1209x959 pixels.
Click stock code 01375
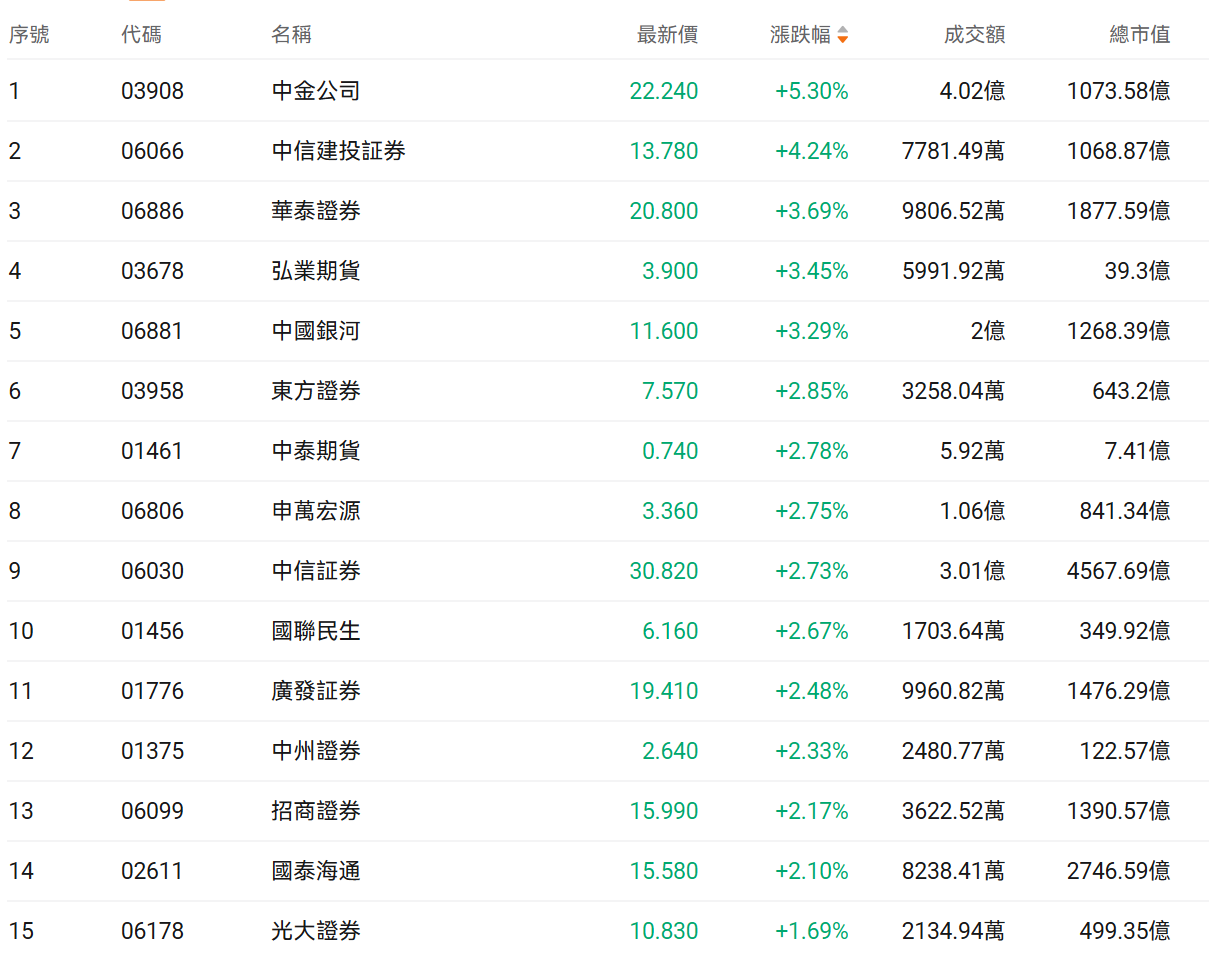(x=152, y=751)
